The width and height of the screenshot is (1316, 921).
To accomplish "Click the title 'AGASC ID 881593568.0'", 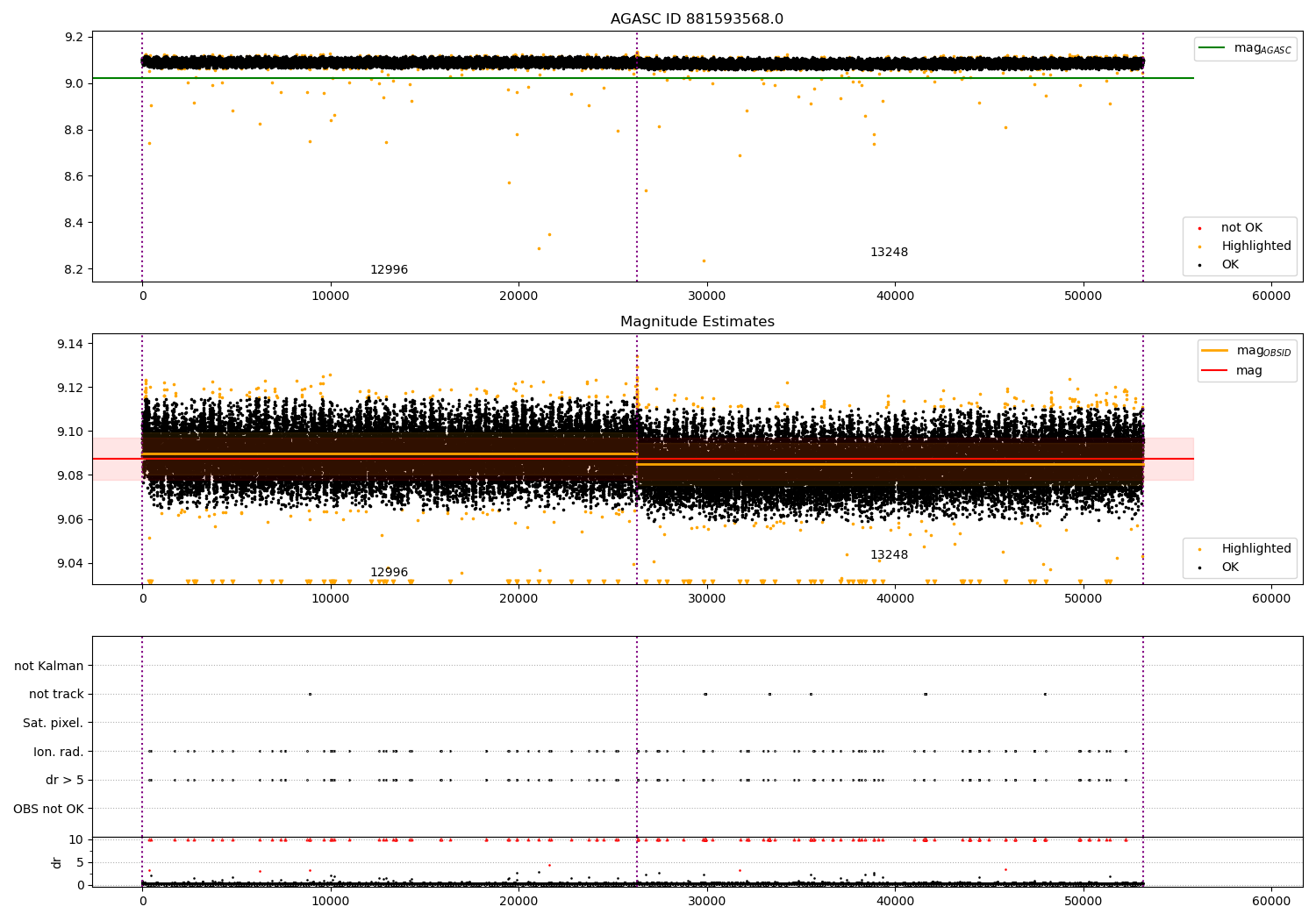I will pyautogui.click(x=697, y=19).
